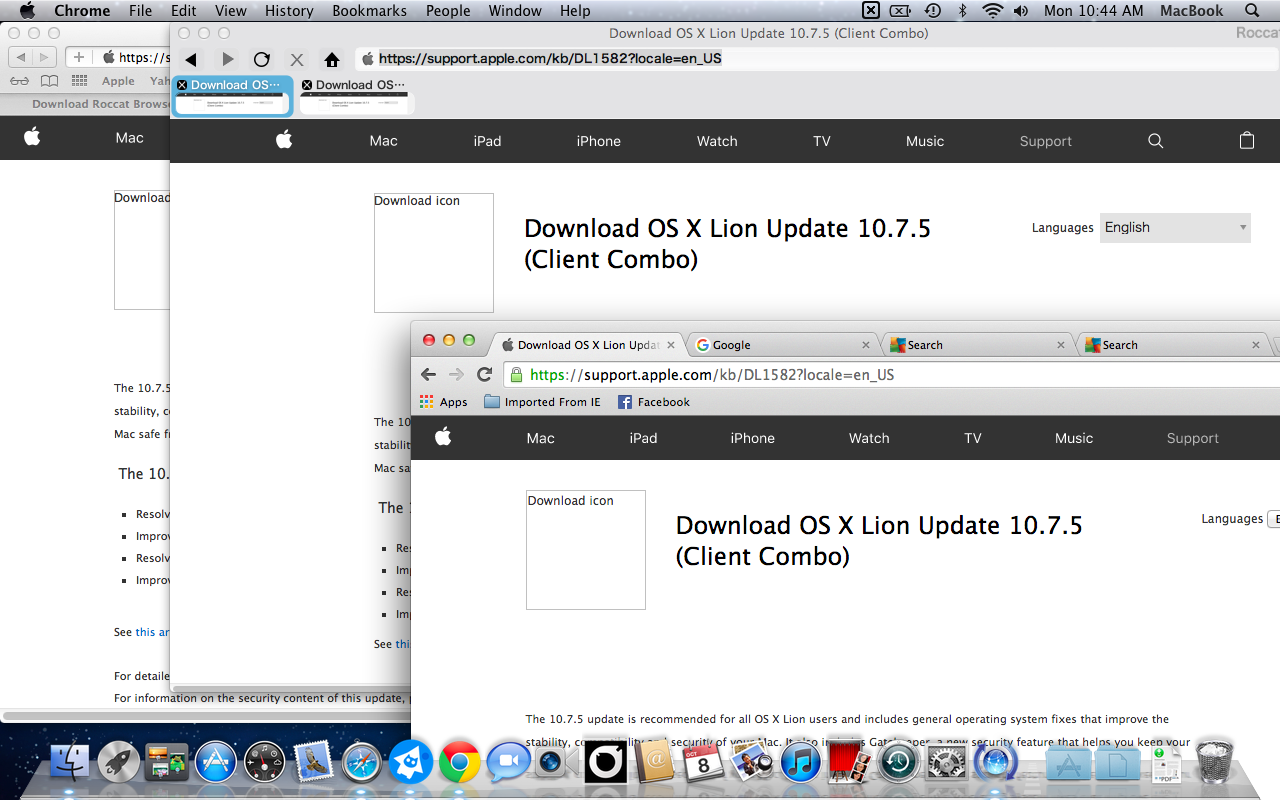Click the Apple logo in Roccat window's site nav
The height and width of the screenshot is (800, 1280).
284,140
